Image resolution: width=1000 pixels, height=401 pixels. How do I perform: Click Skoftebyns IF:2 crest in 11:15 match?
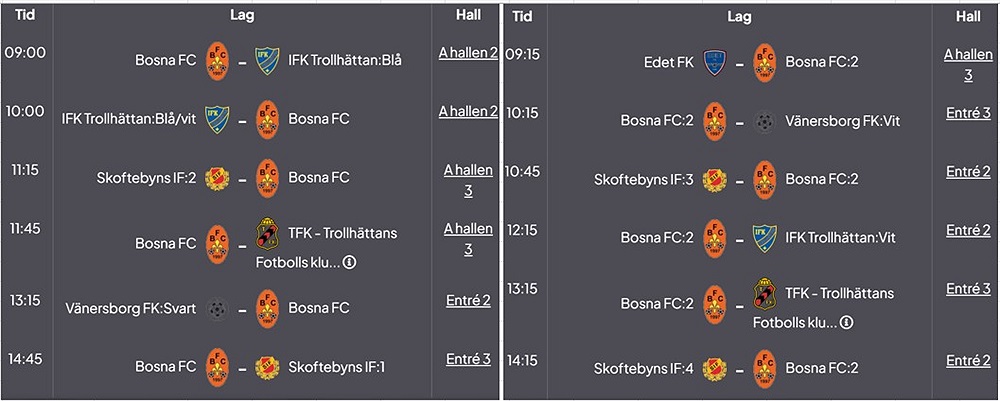(217, 179)
